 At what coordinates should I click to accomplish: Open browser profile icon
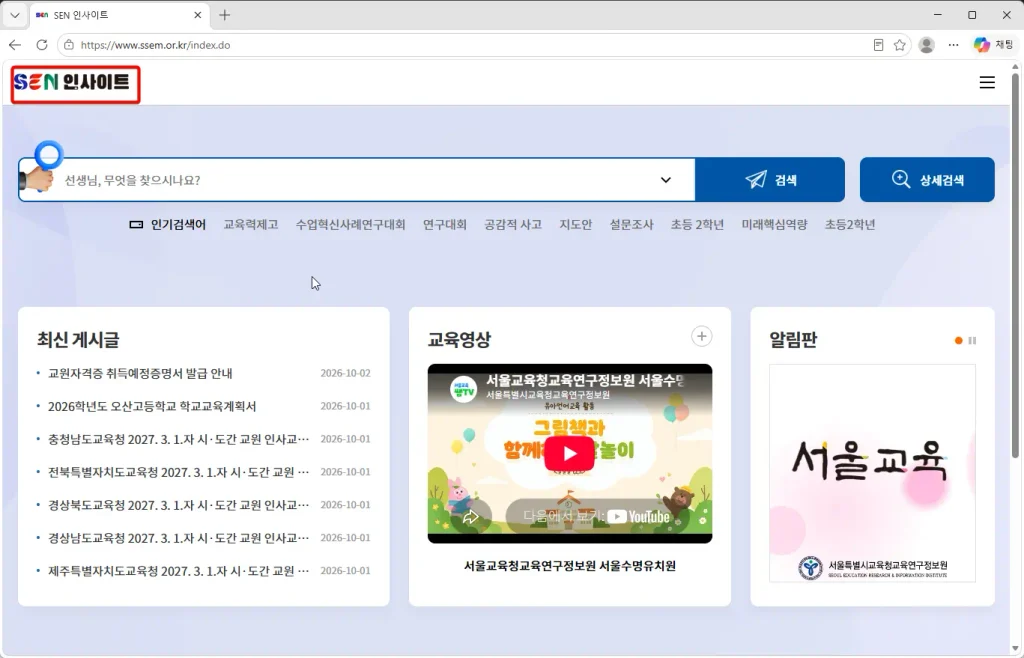[x=926, y=45]
